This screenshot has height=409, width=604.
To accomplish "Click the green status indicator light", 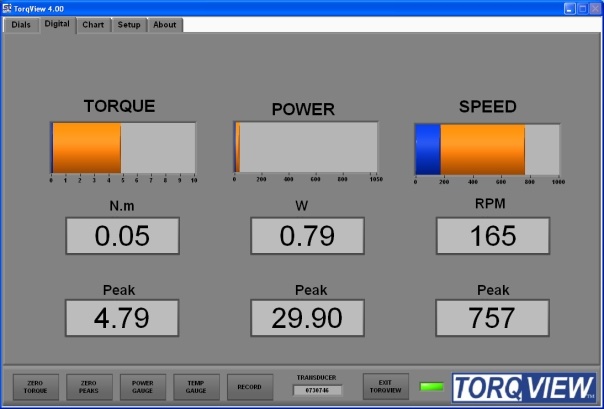I will [x=432, y=387].
